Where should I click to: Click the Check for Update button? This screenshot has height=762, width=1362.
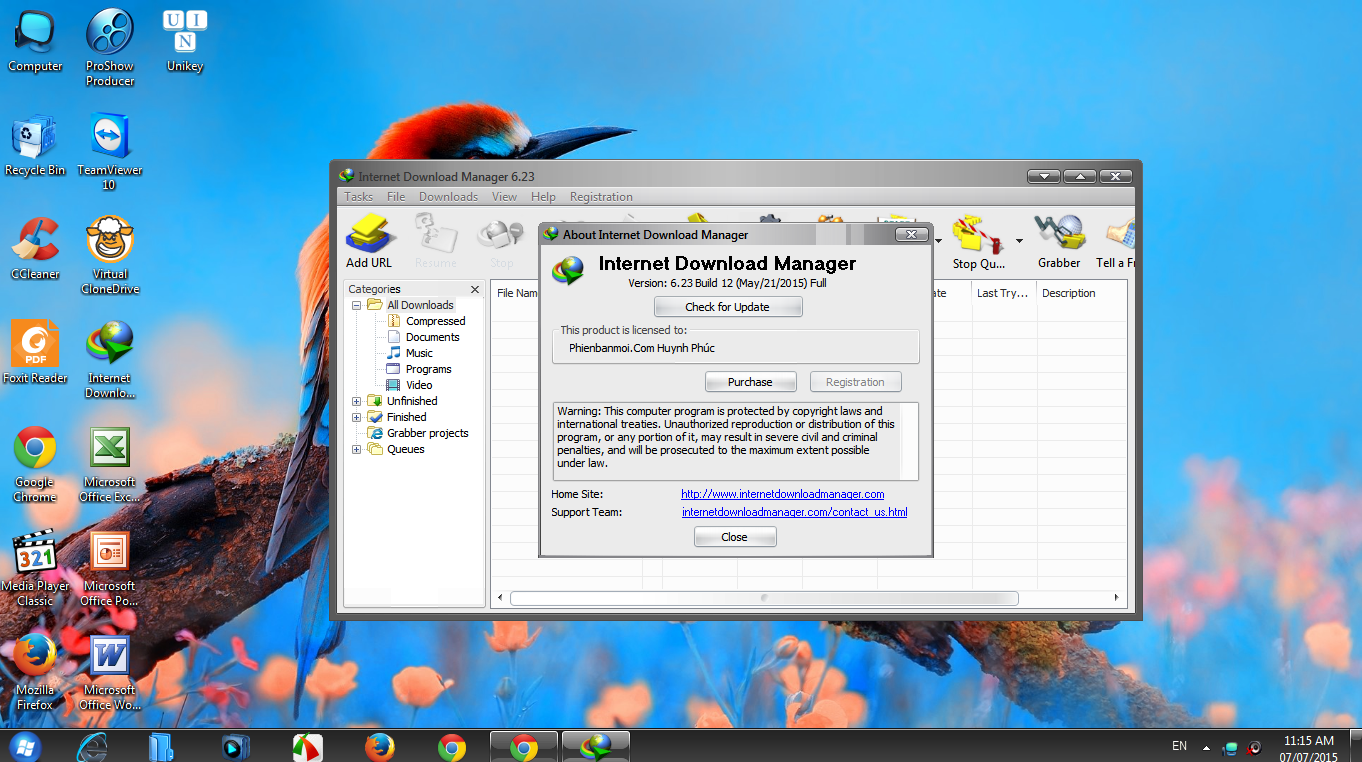pos(728,307)
